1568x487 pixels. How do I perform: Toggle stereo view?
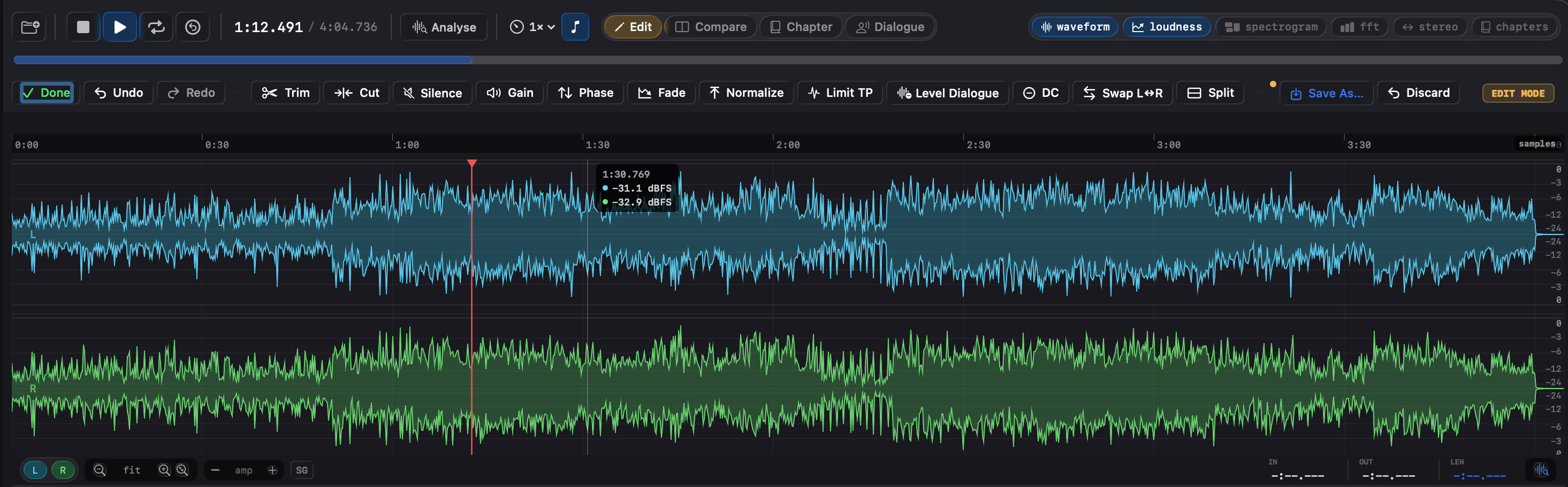click(1430, 27)
